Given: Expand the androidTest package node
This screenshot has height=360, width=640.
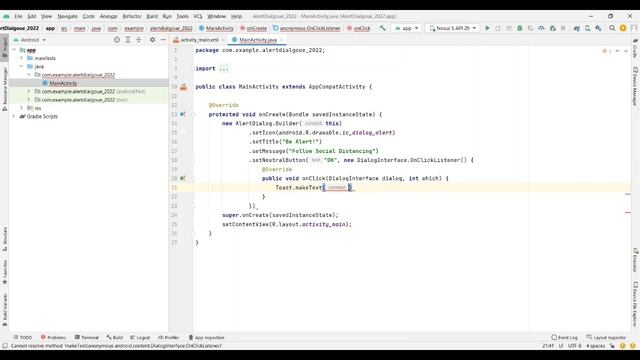Looking at the screenshot, I should (x=29, y=91).
